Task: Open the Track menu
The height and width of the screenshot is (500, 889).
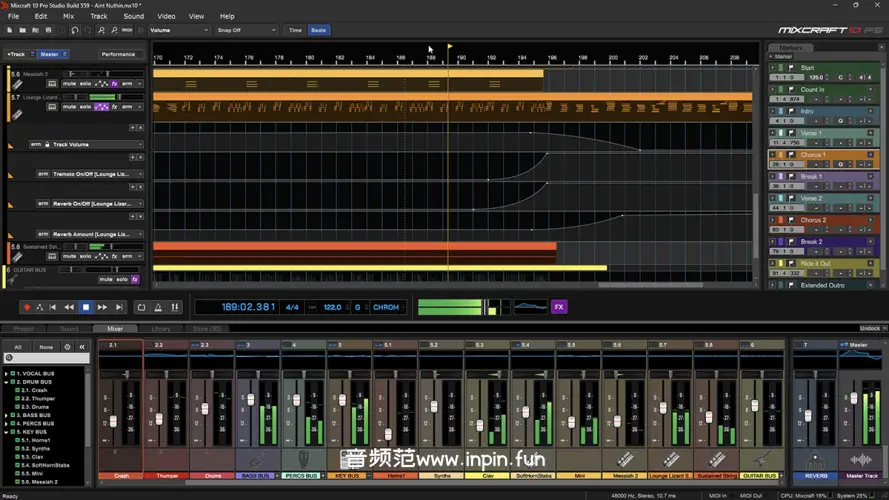Action: click(x=99, y=16)
